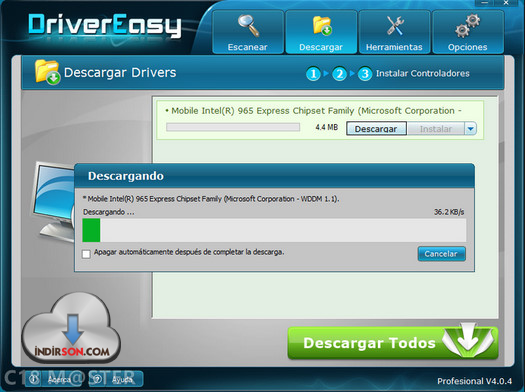Screen dimensions: 525x392
Task: Expand the dropdown arrow beside Instalar
Action: click(470, 129)
